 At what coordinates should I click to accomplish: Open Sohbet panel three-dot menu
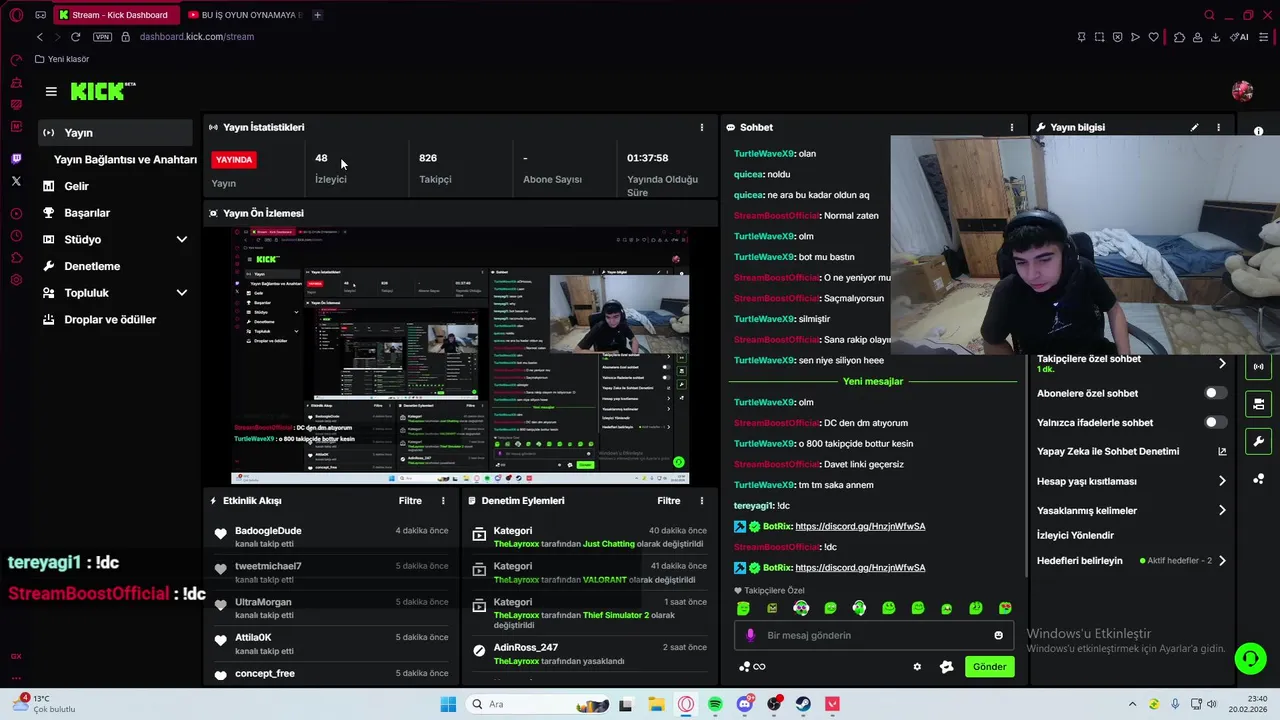(x=1011, y=127)
